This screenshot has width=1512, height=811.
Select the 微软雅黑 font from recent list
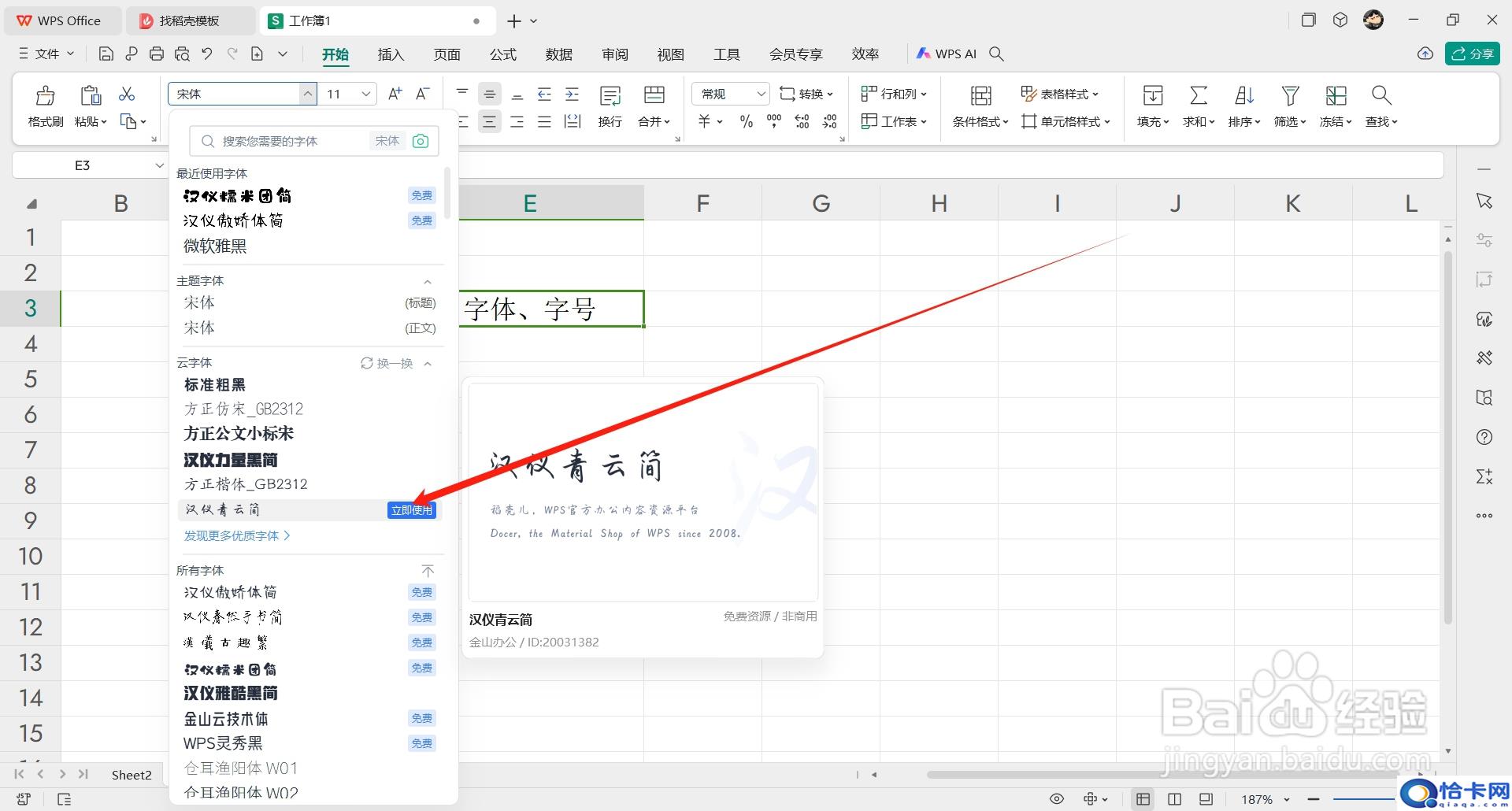tap(215, 246)
